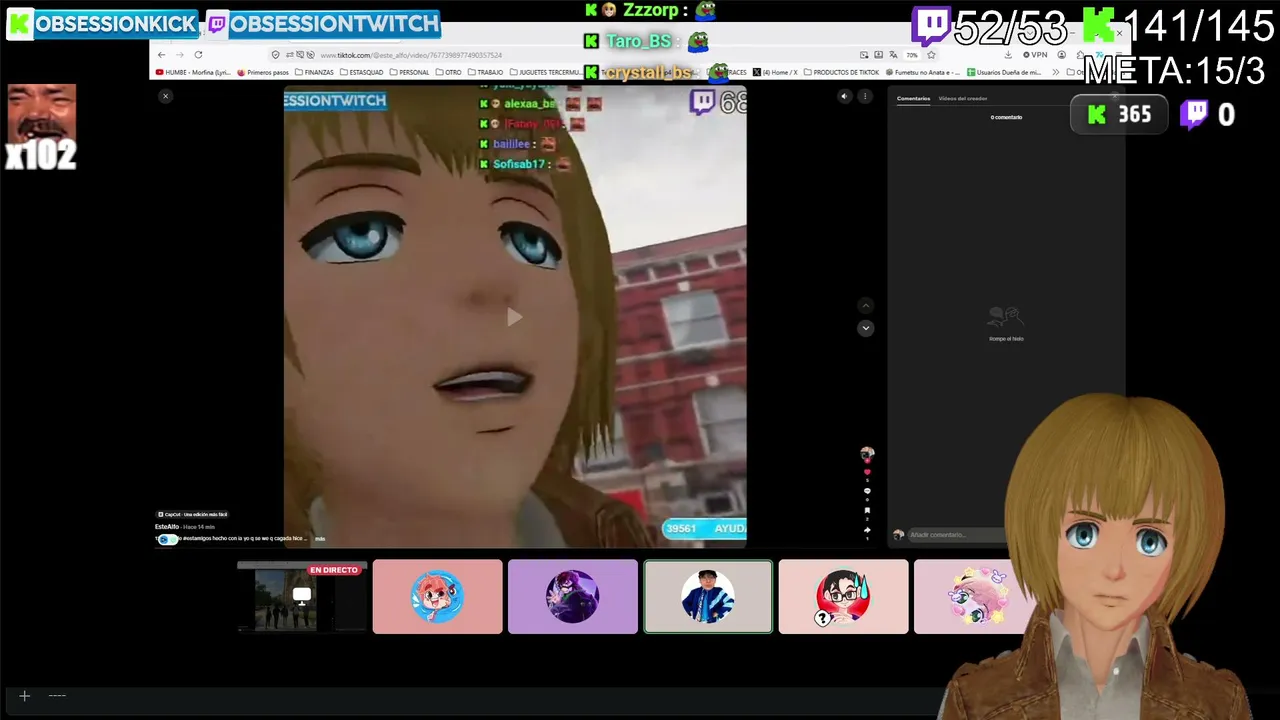The image size is (1280, 720).
Task: Select the purple-haired avatar card
Action: pos(572,597)
